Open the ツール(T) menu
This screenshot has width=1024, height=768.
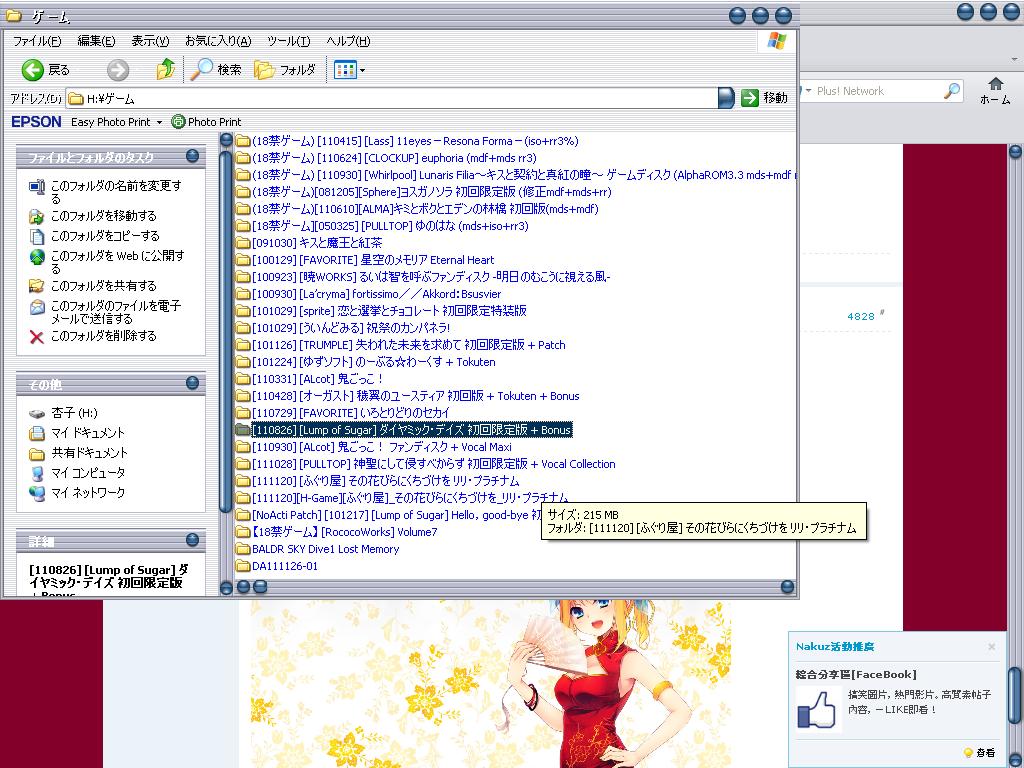pos(289,41)
